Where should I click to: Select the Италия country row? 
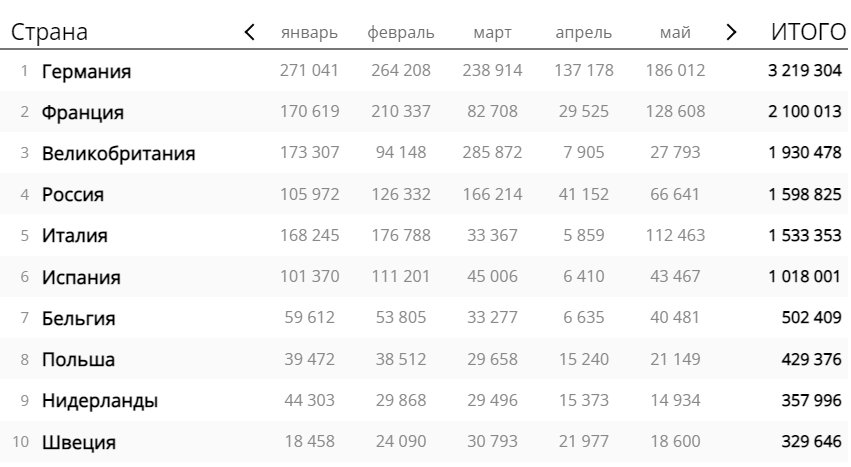coord(424,235)
